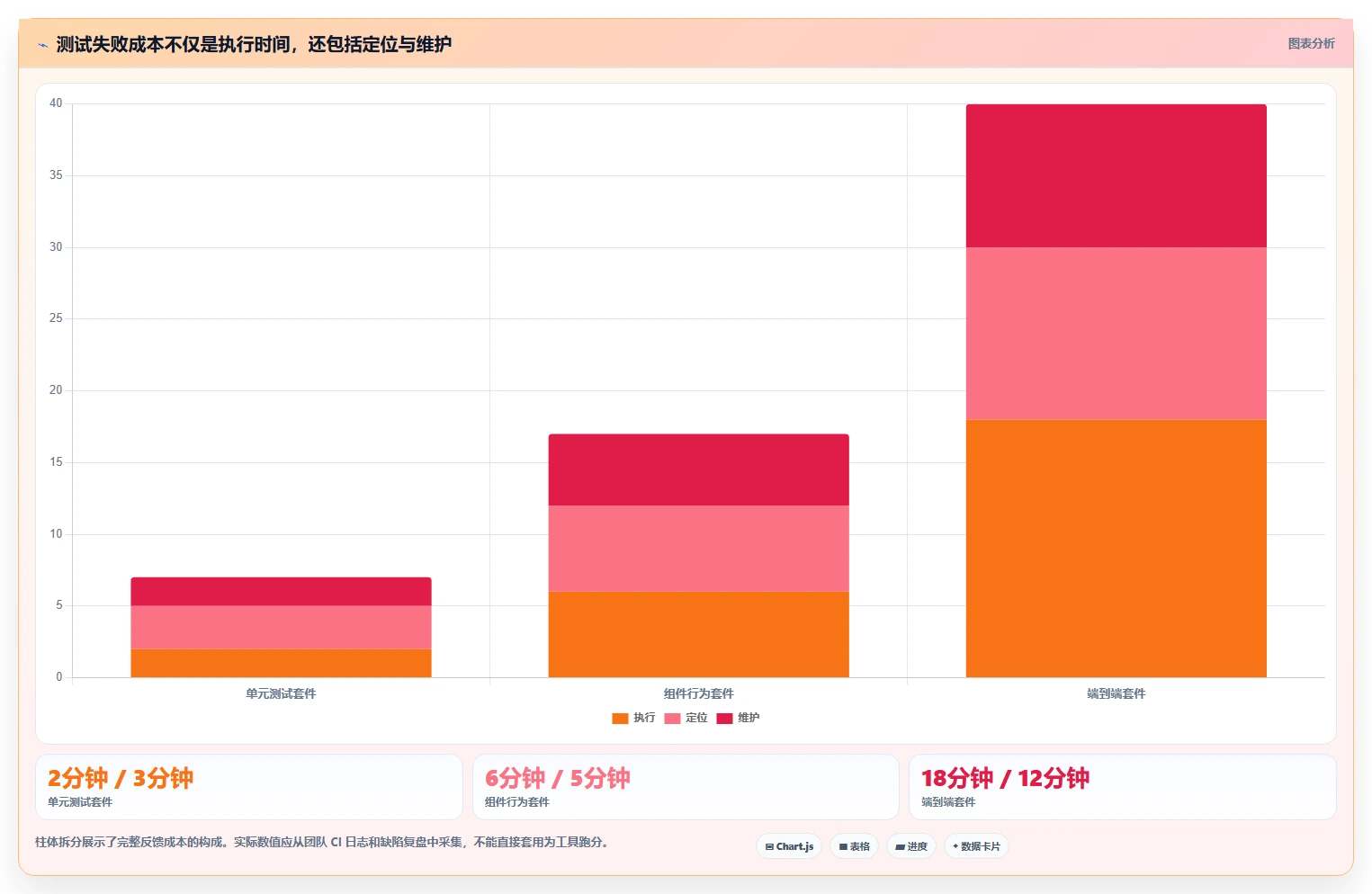Viewport: 1372px width, 894px height.
Task: Click the orange 执行 segment of 组件行为套件 bar
Action: [x=698, y=634]
